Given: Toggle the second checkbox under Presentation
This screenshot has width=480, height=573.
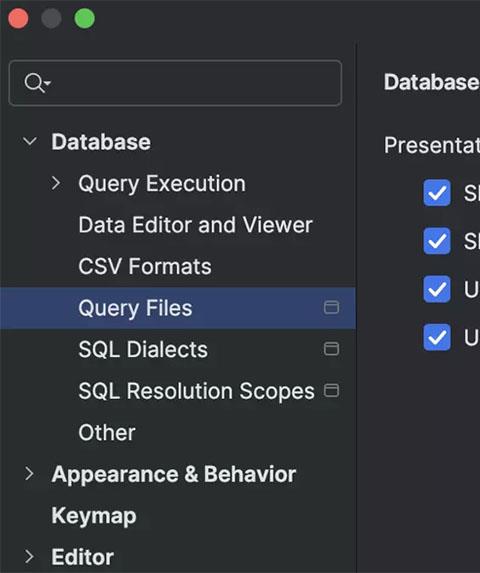Looking at the screenshot, I should pyautogui.click(x=437, y=241).
